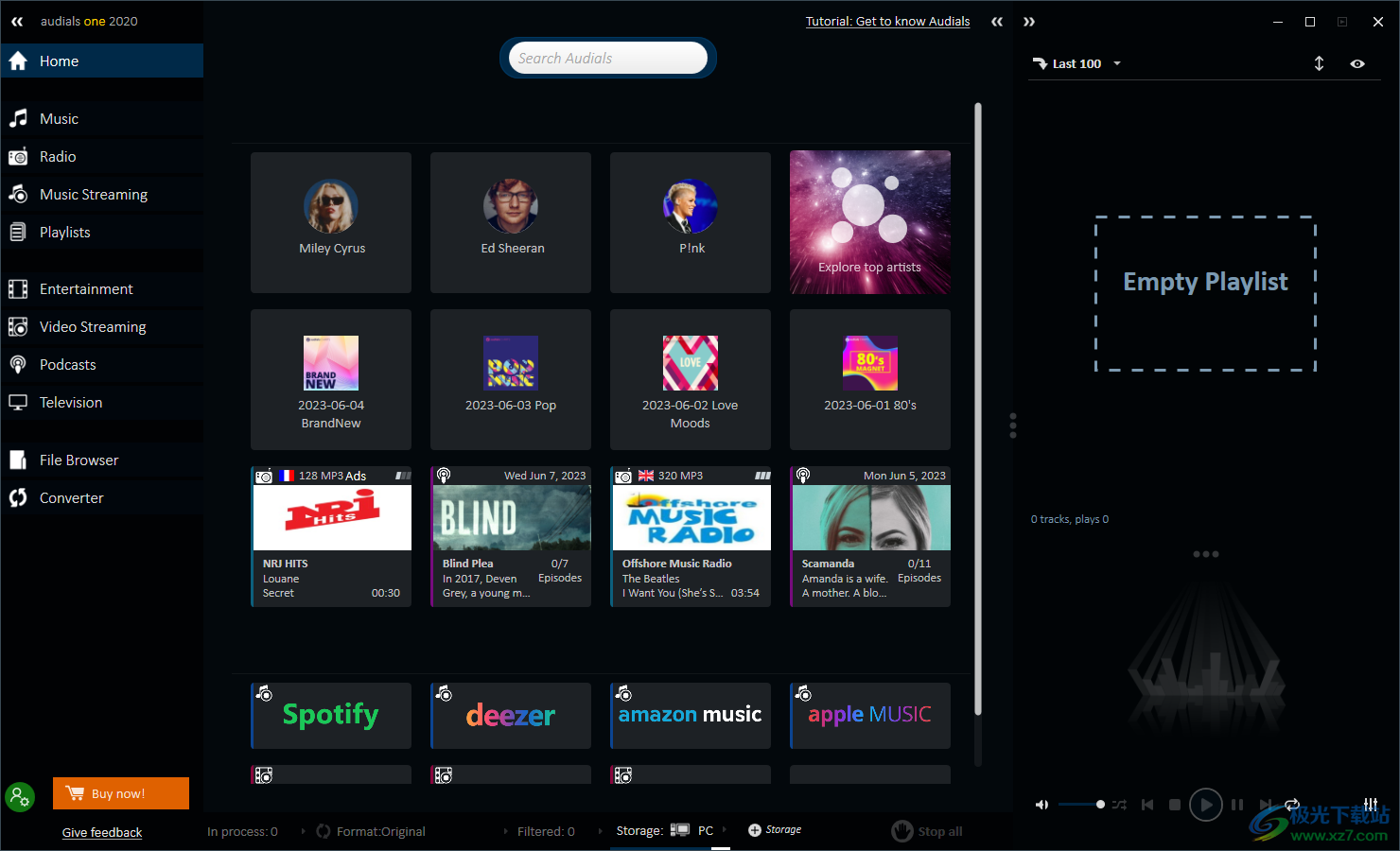Click the player equalizer settings icon
The height and width of the screenshot is (851, 1400).
(1371, 805)
